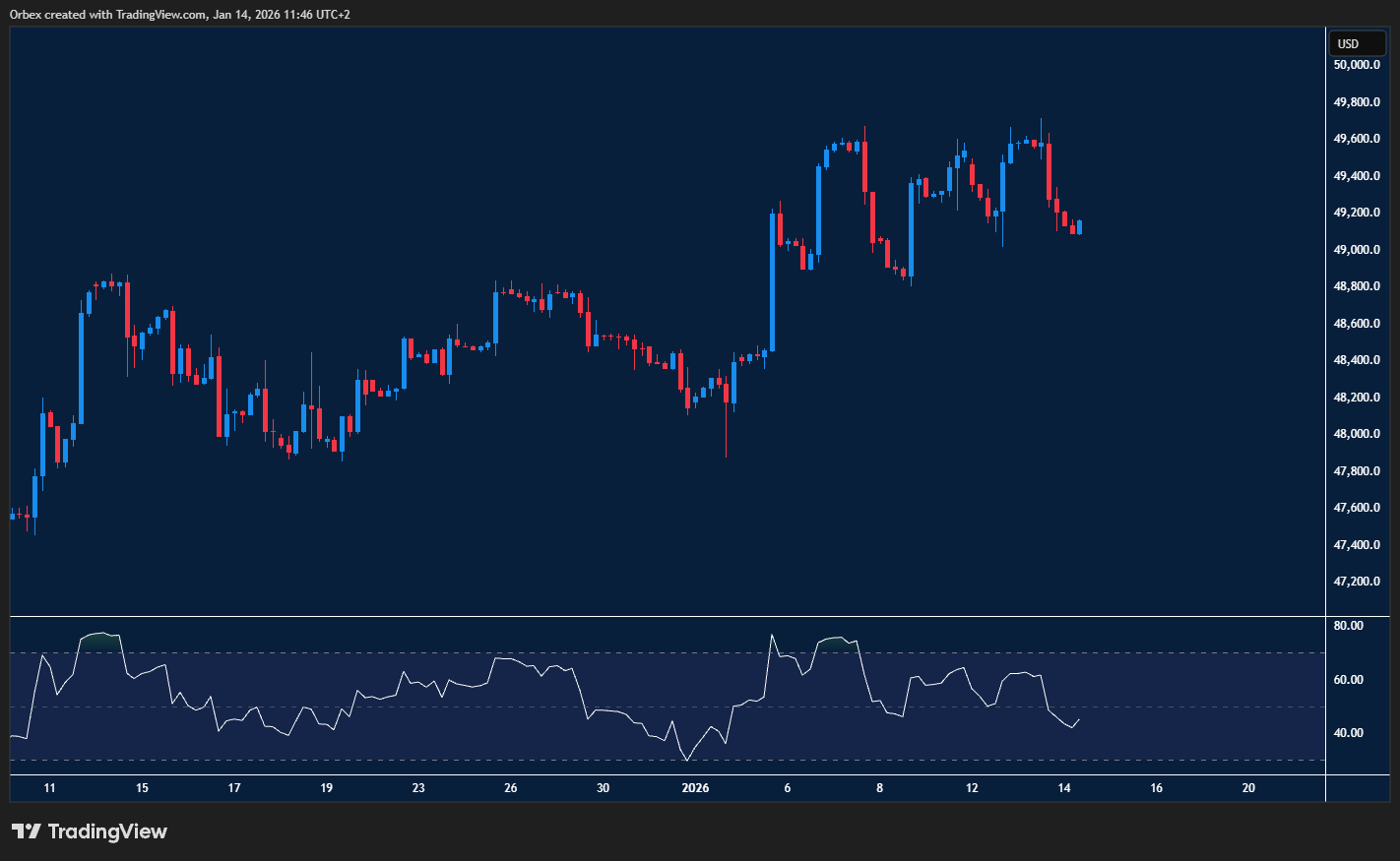Click the 47,200.0 price scale label
Viewport: 1400px width, 861px height.
(1356, 582)
